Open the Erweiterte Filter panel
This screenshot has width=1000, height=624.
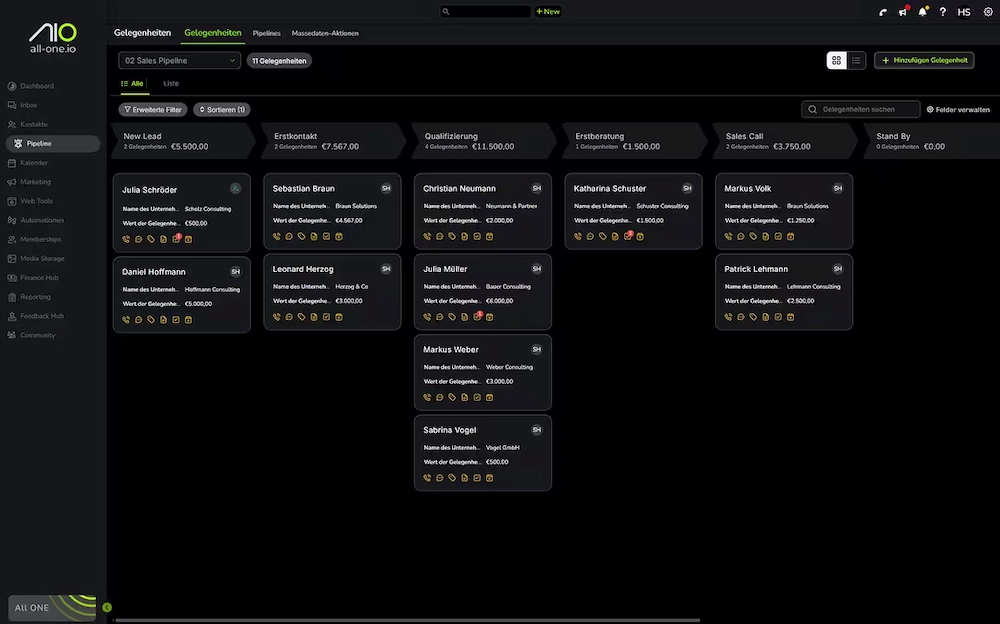pos(153,110)
